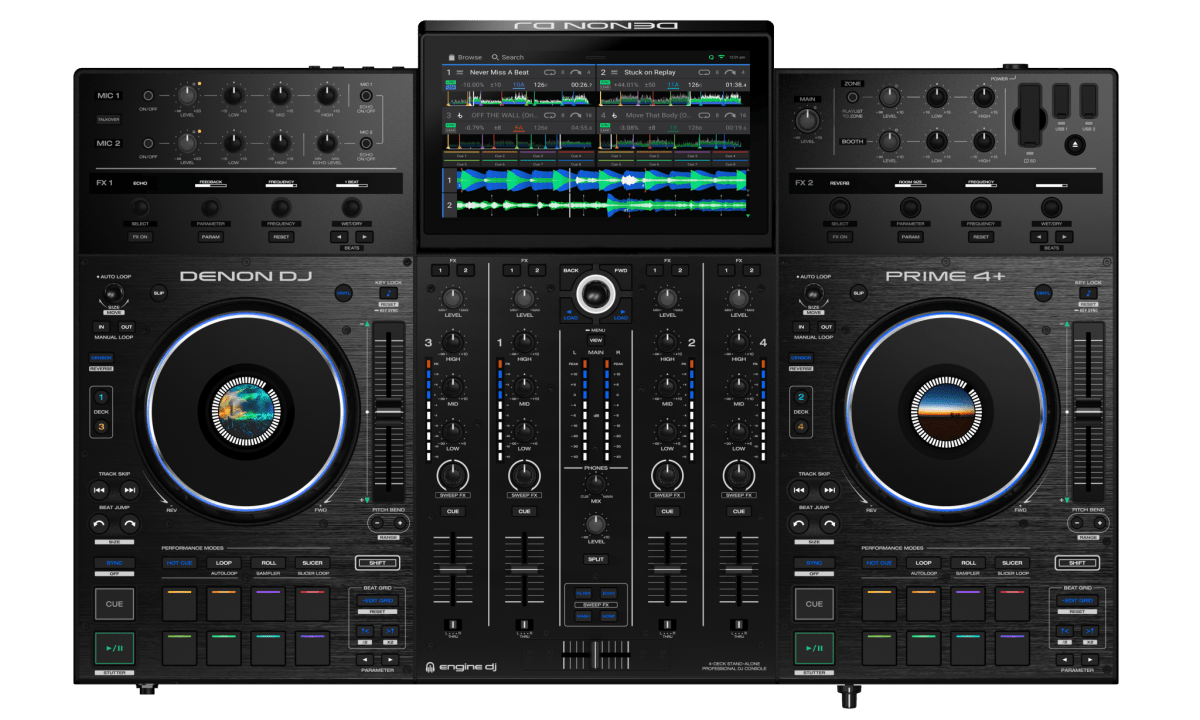Set manual loop IN on left deck
The height and width of the screenshot is (720, 1200).
coord(101,327)
